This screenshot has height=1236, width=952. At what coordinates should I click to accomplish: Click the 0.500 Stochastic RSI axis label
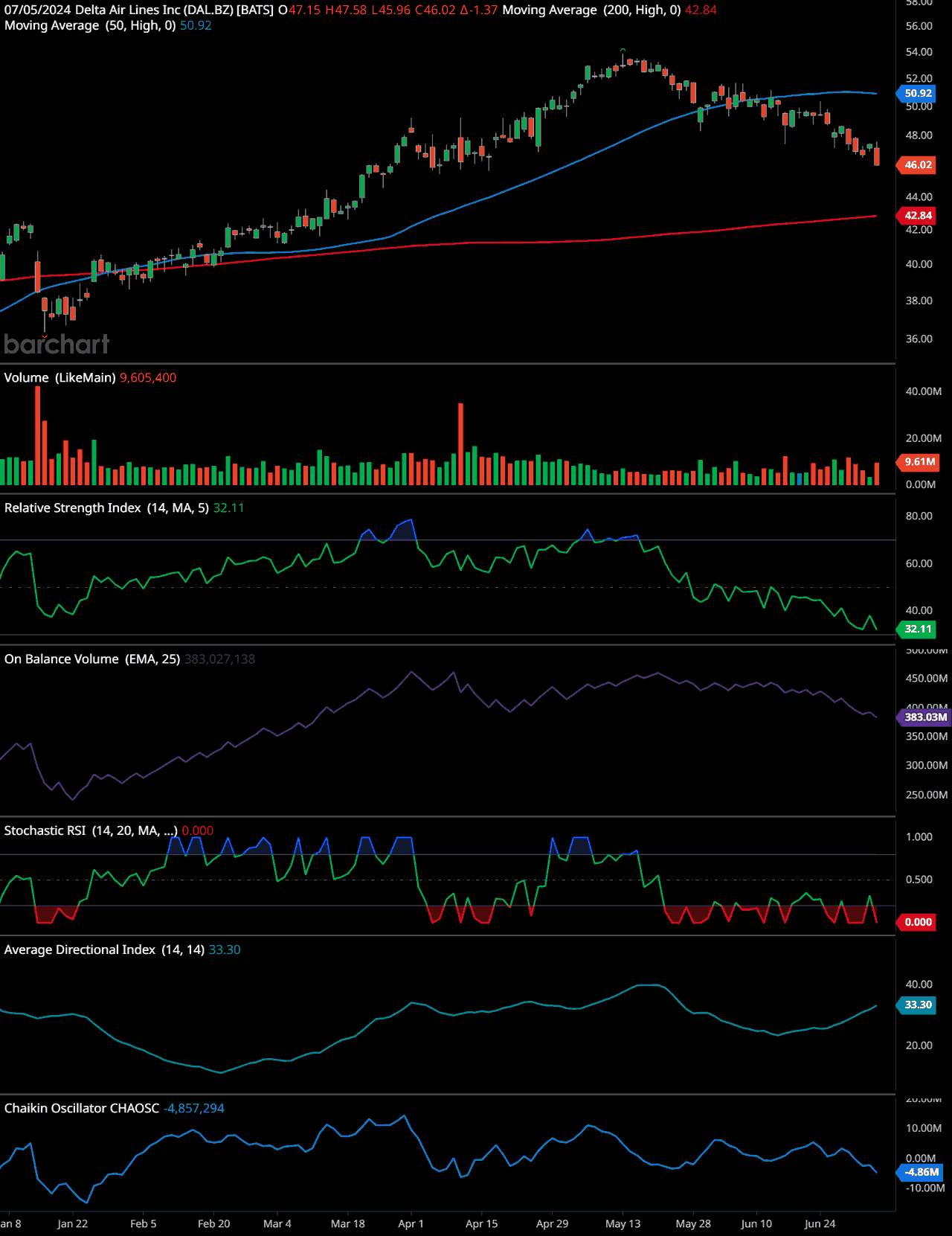pyautogui.click(x=919, y=880)
